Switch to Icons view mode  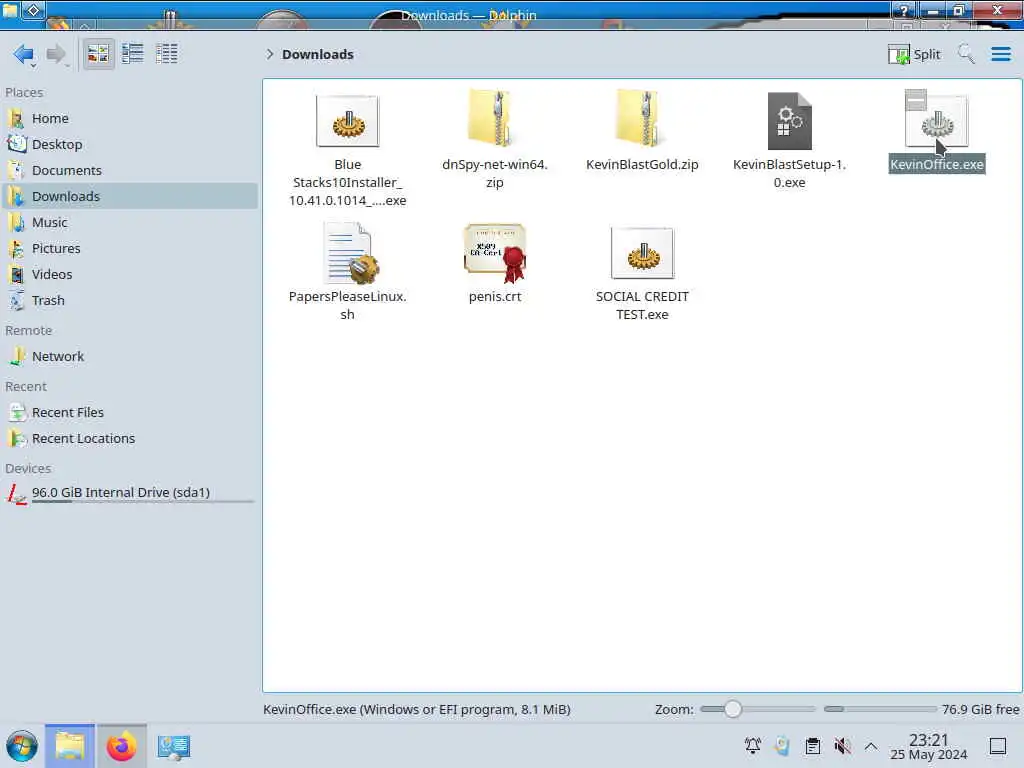tap(98, 54)
